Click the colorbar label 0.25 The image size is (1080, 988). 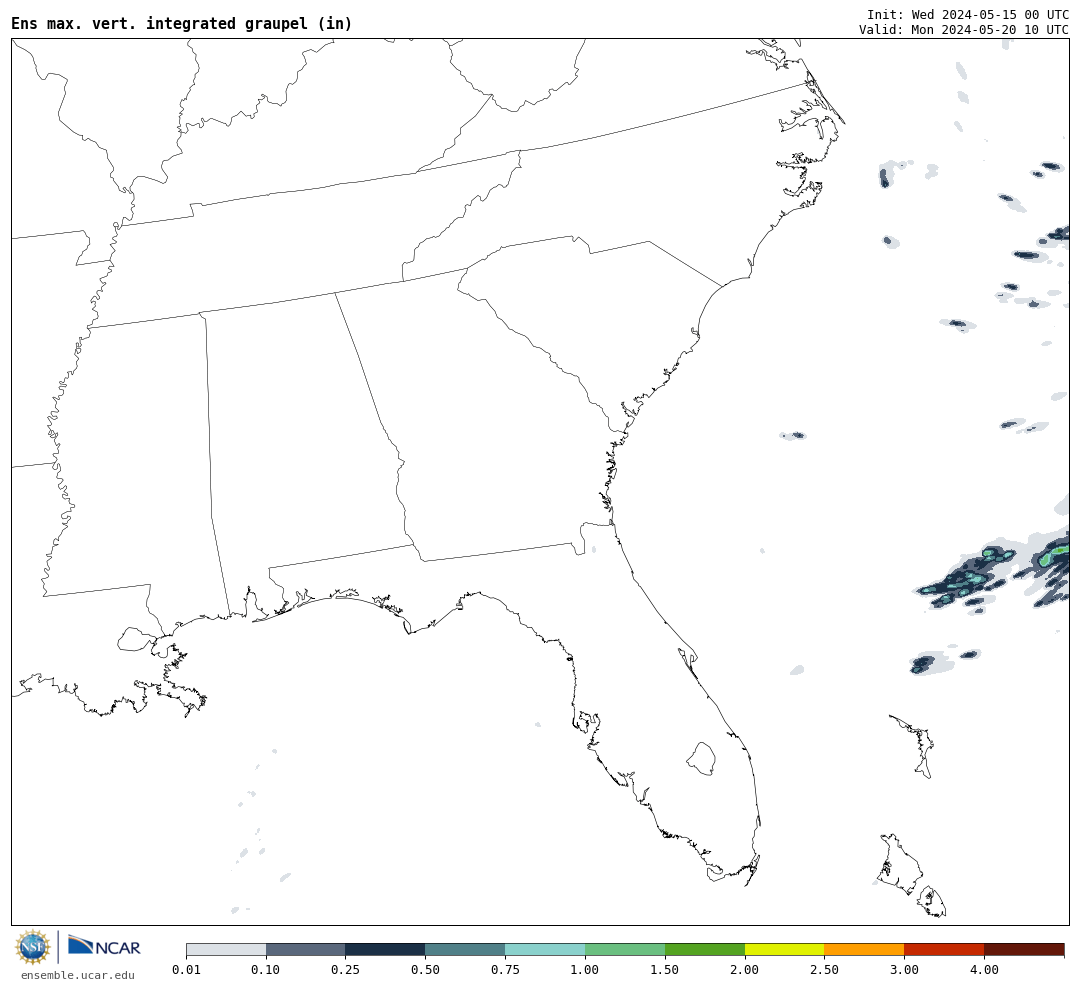pos(346,970)
